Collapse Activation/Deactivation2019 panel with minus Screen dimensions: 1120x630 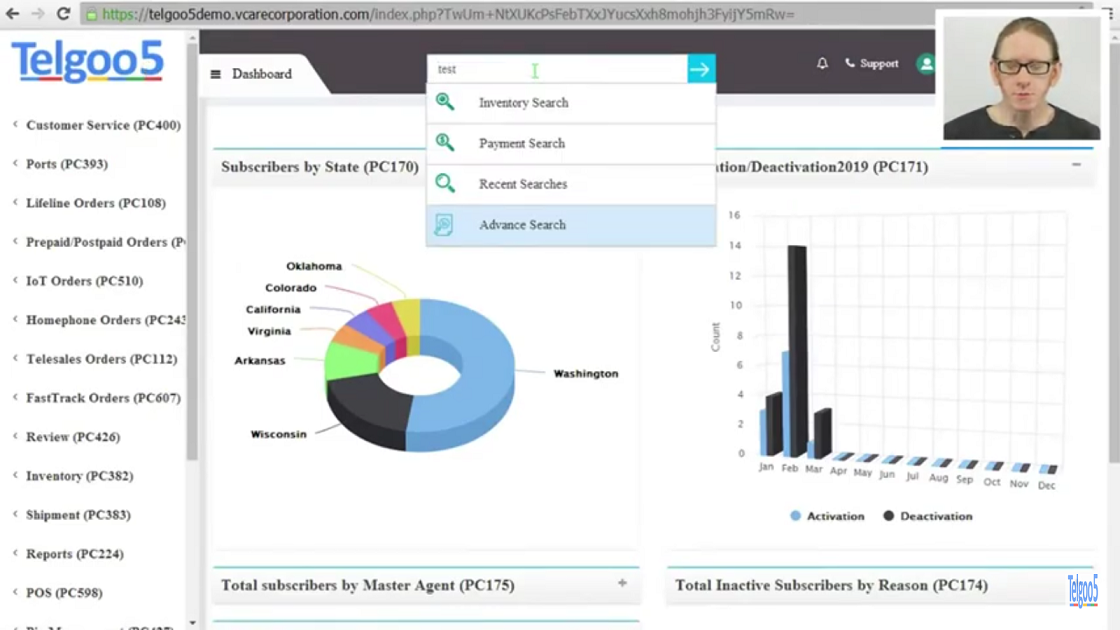1076,165
